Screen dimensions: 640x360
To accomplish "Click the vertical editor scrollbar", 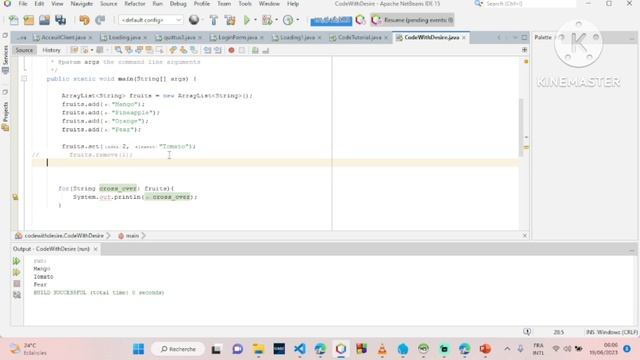I will point(521,127).
